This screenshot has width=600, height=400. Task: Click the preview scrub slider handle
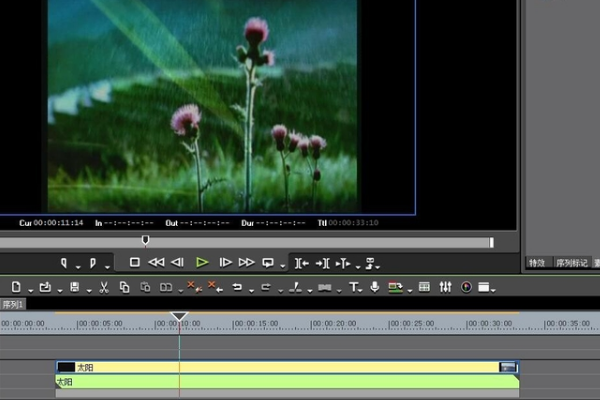(x=146, y=240)
